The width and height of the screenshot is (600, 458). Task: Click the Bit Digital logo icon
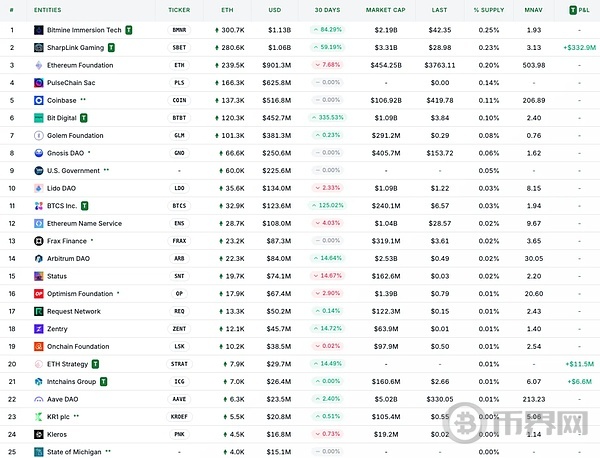tap(39, 118)
